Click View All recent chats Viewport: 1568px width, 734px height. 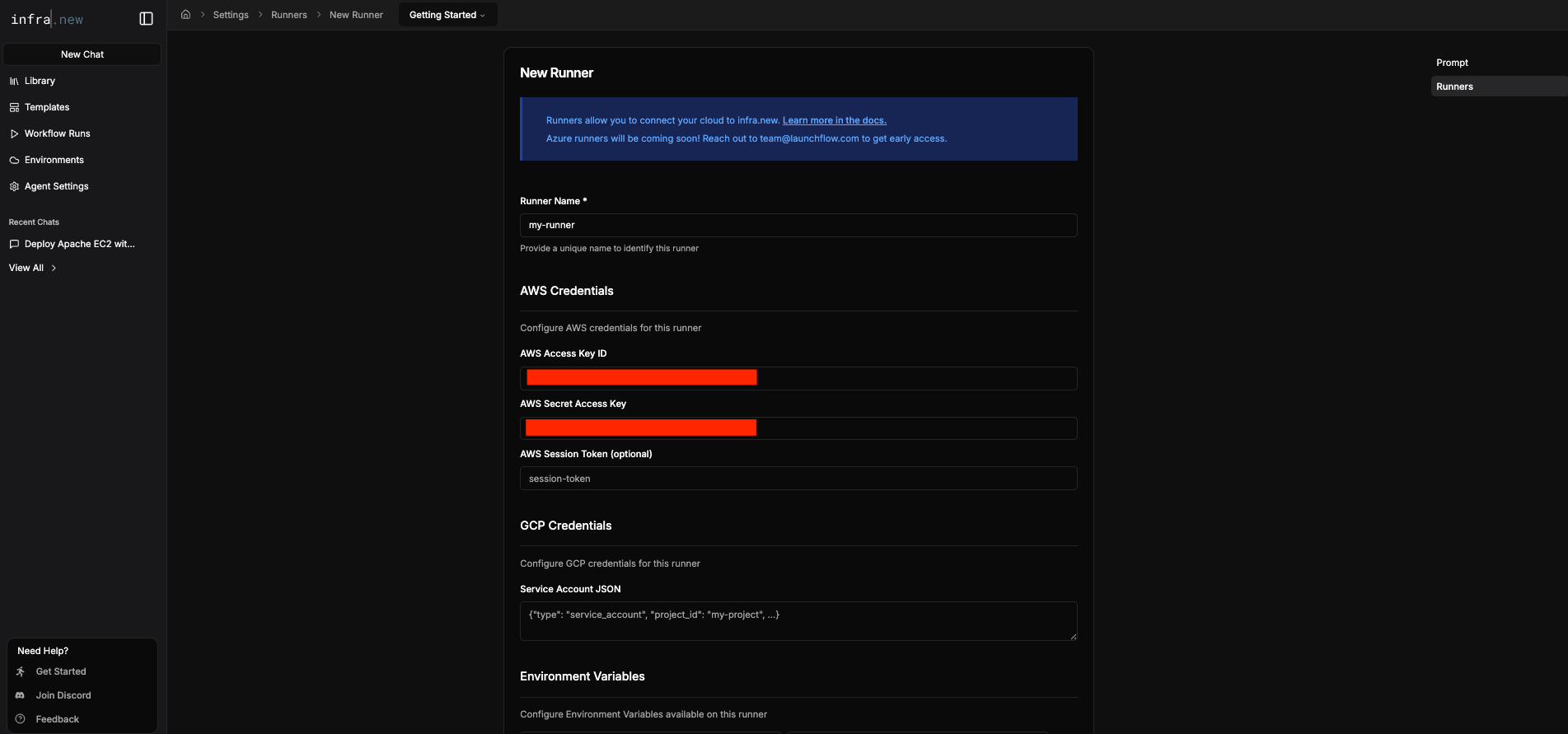(x=26, y=268)
